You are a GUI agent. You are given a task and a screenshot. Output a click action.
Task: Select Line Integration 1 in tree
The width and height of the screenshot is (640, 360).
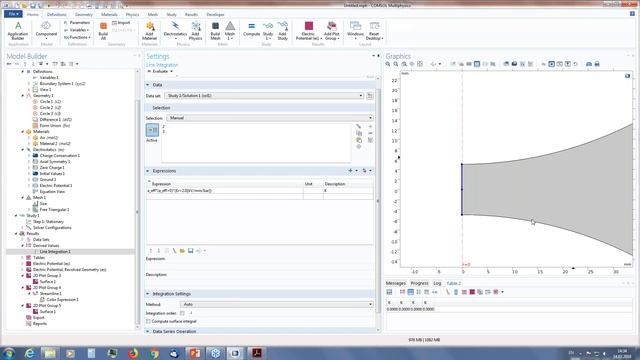55,252
